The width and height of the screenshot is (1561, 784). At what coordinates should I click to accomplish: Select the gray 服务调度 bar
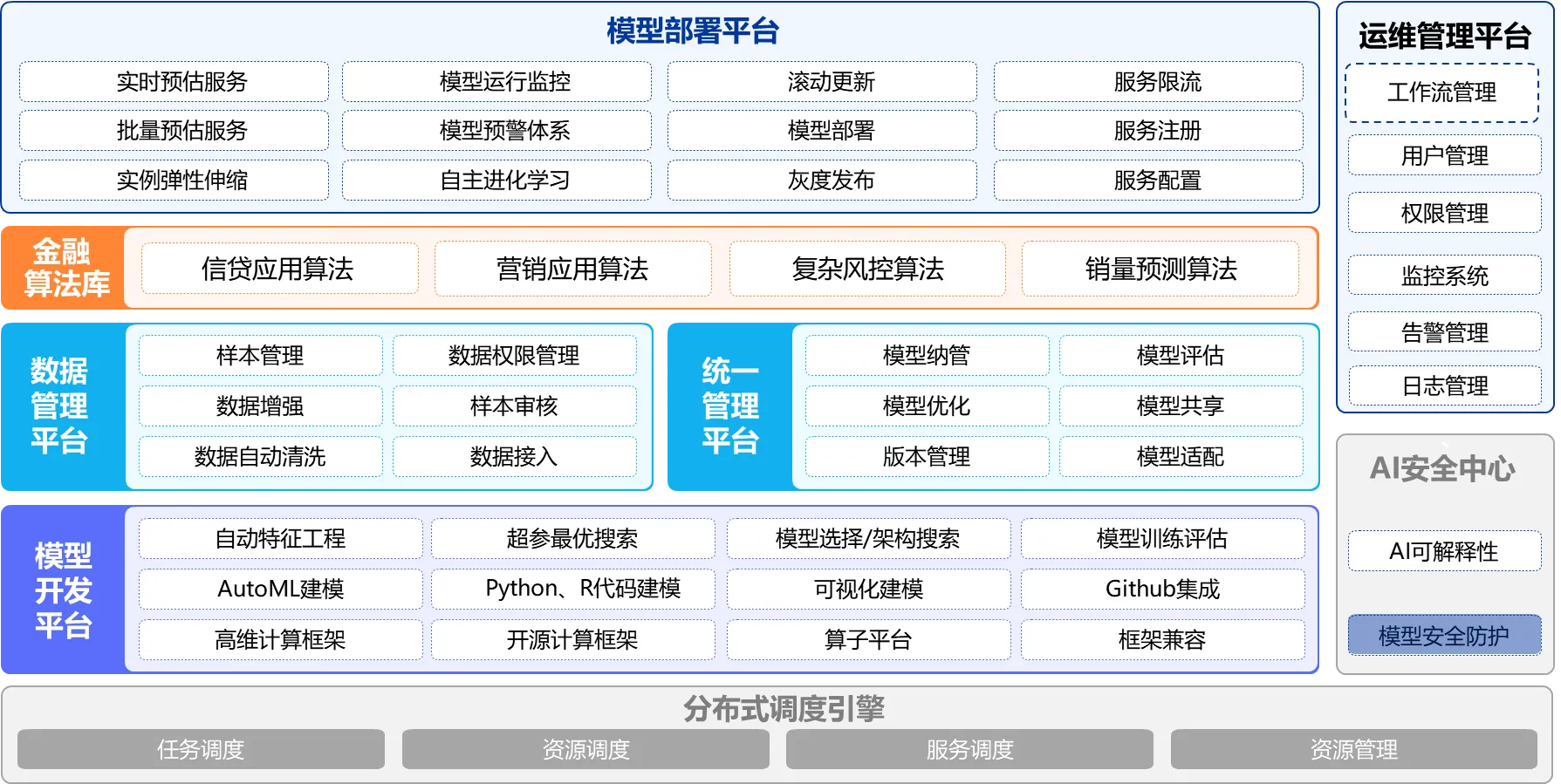click(x=969, y=749)
